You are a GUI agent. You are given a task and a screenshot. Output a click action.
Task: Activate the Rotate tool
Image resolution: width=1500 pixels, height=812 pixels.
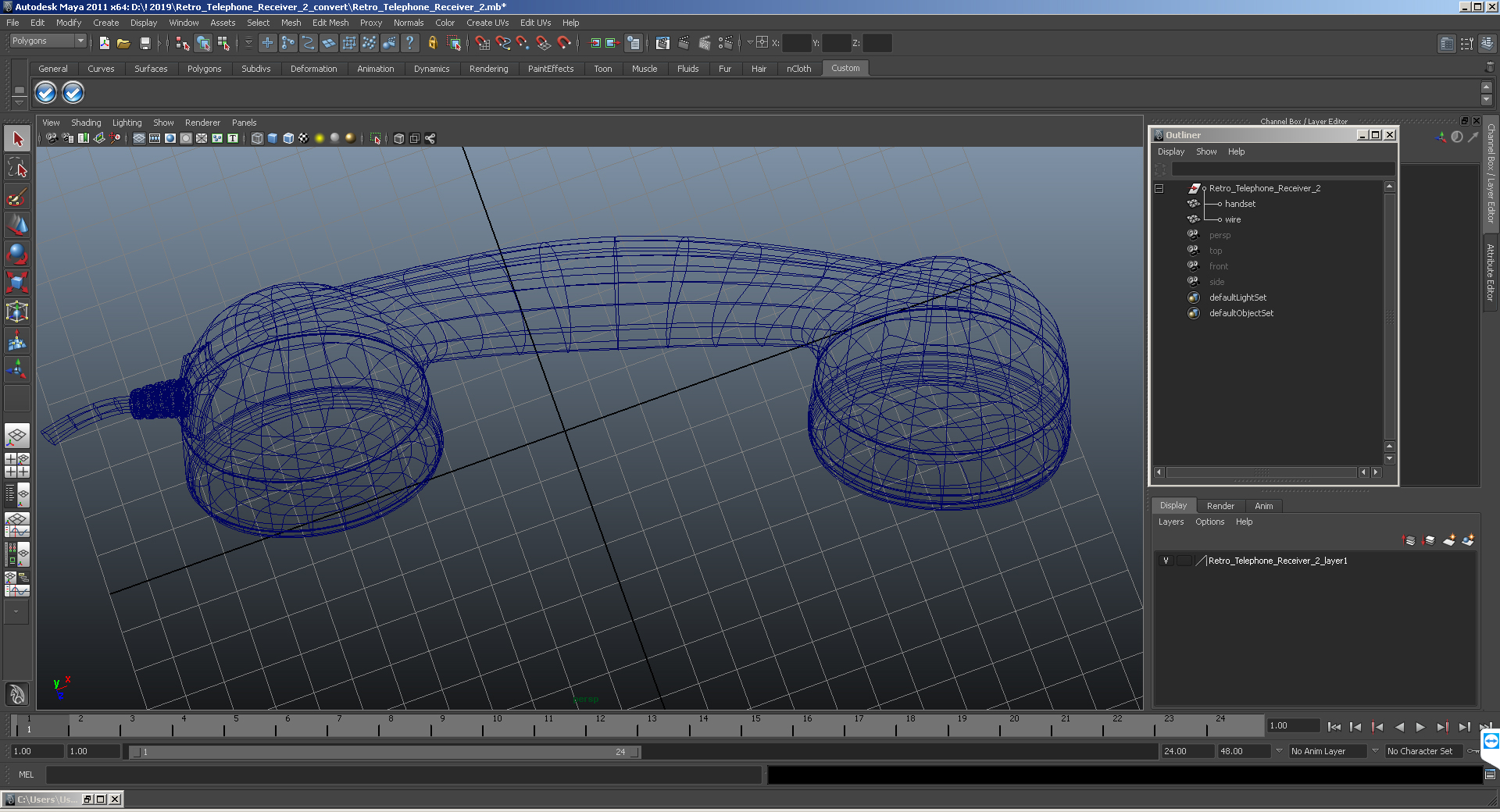[17, 254]
